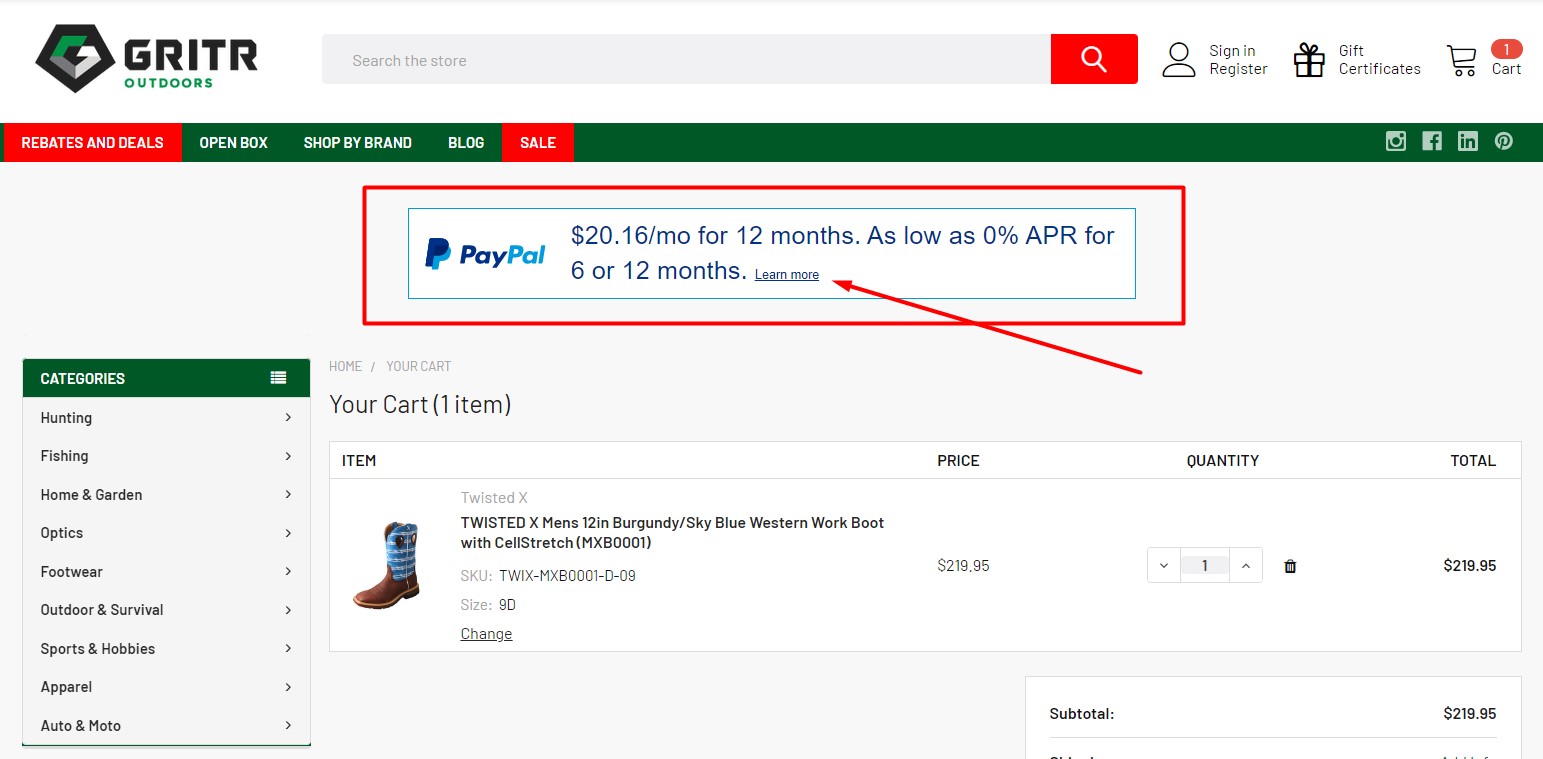Open Rebates and Deals menu

click(92, 142)
